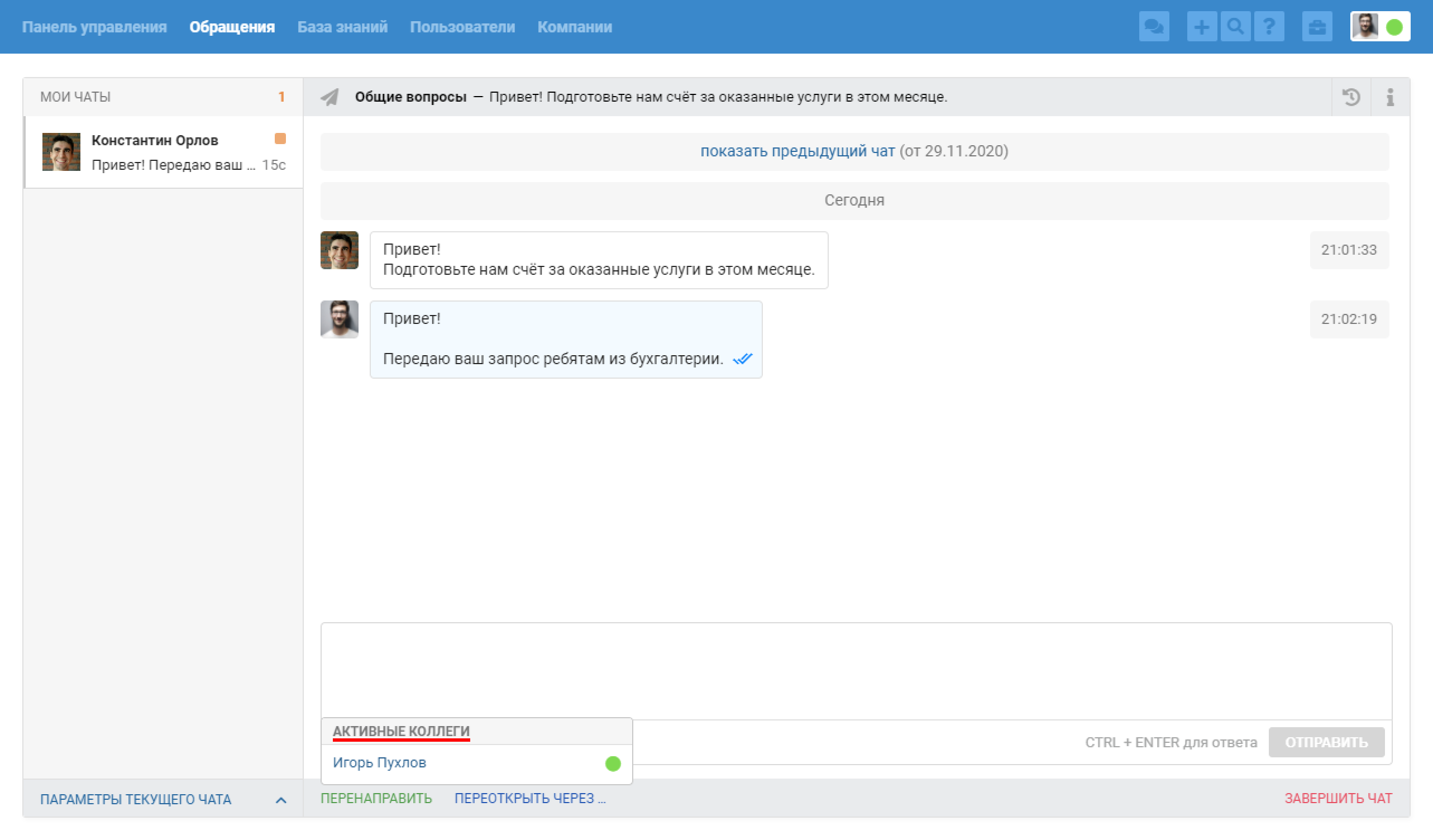Click customer message about счёт
Image resolution: width=1433 pixels, height=840 pixels.
(598, 260)
